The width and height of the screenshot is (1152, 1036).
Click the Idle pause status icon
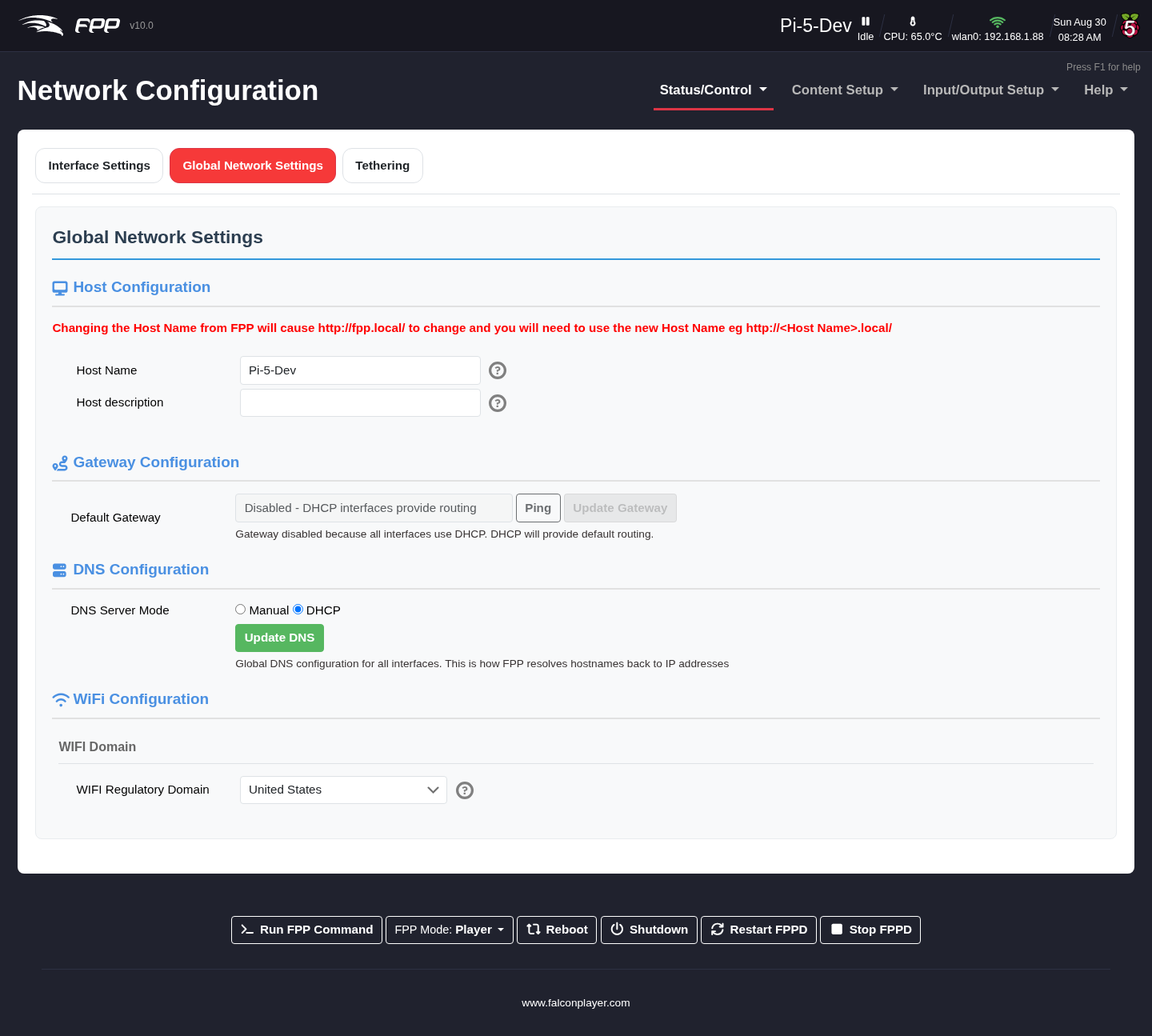pyautogui.click(x=866, y=22)
